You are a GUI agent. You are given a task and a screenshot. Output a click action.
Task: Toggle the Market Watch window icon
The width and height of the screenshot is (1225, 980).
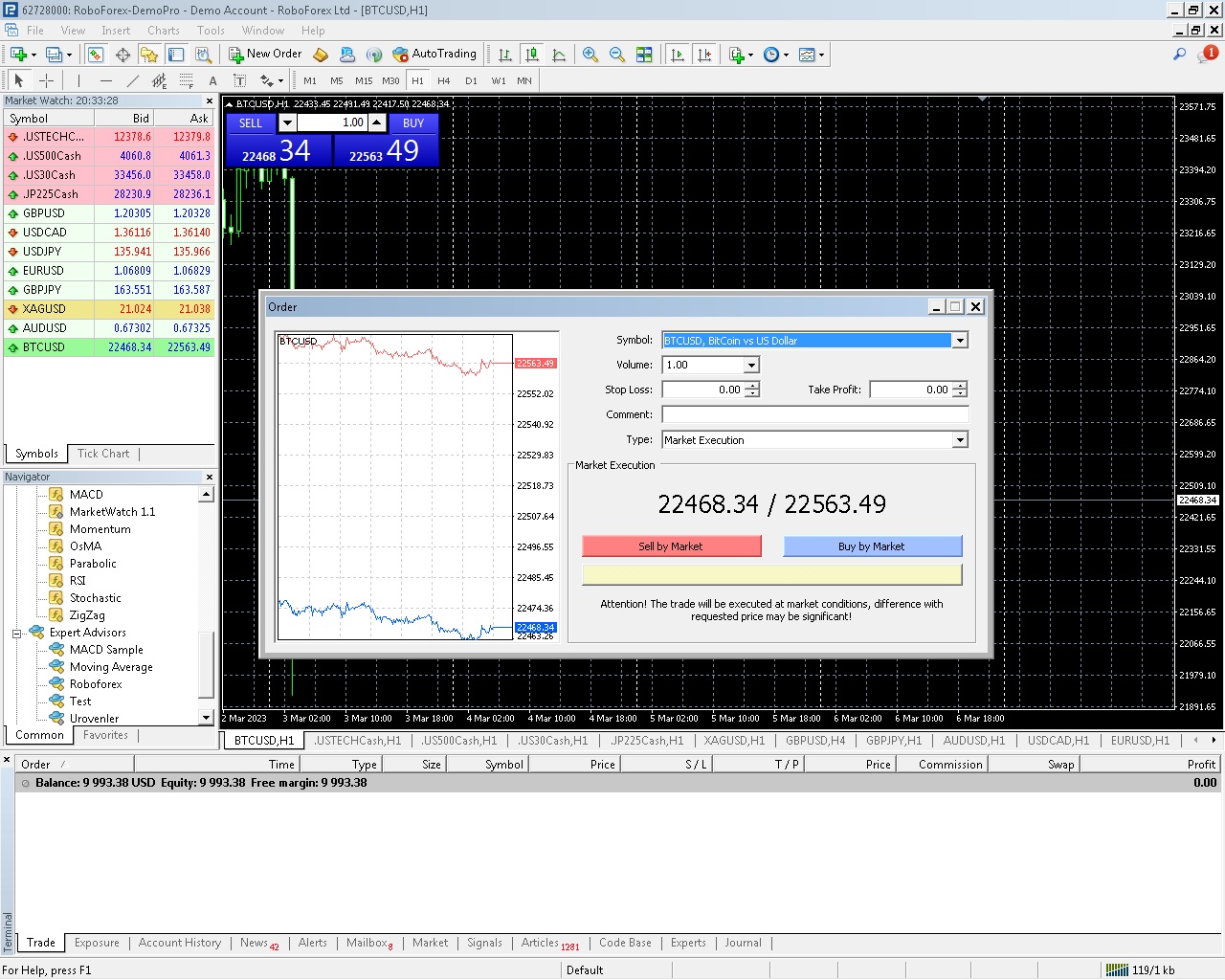(96, 55)
